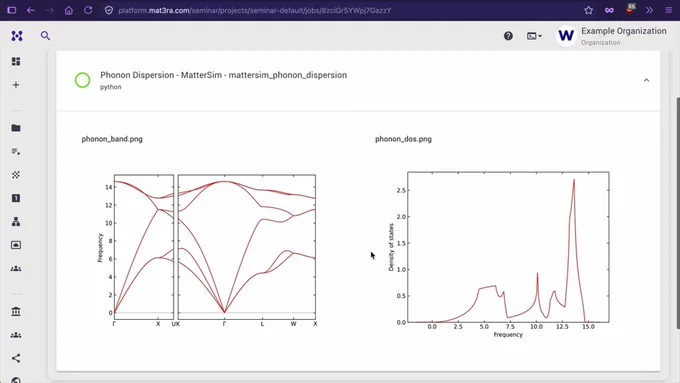680x383 pixels.
Task: Open browser extensions overflow chevrons
Action: tap(649, 10)
